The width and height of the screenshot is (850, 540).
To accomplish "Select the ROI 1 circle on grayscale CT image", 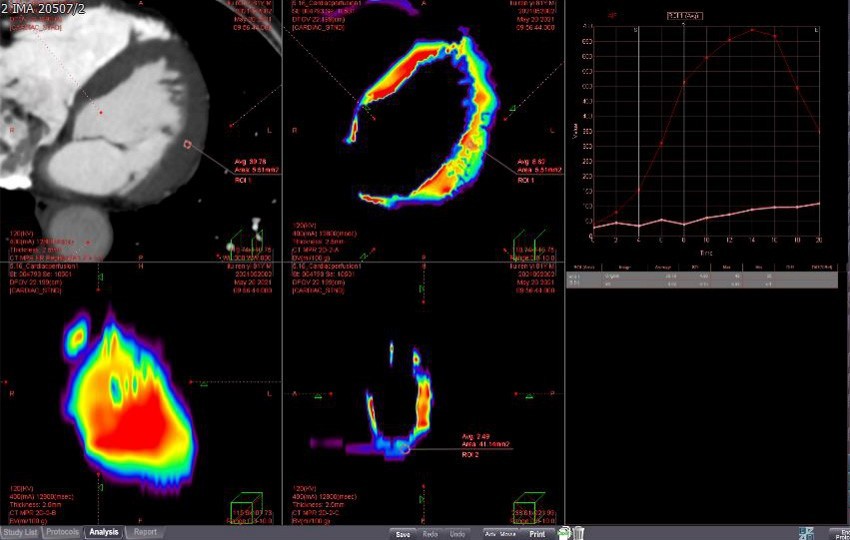I will point(187,145).
